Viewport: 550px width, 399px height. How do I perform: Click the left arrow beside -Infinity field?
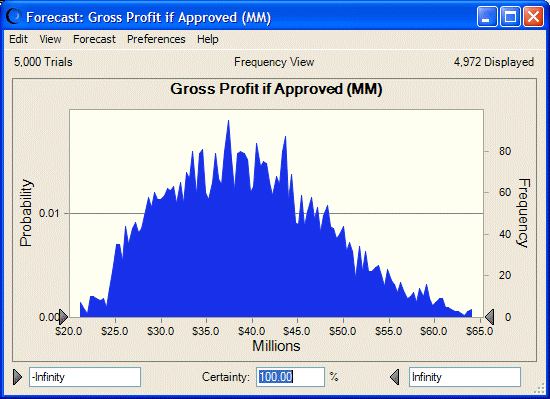18,377
